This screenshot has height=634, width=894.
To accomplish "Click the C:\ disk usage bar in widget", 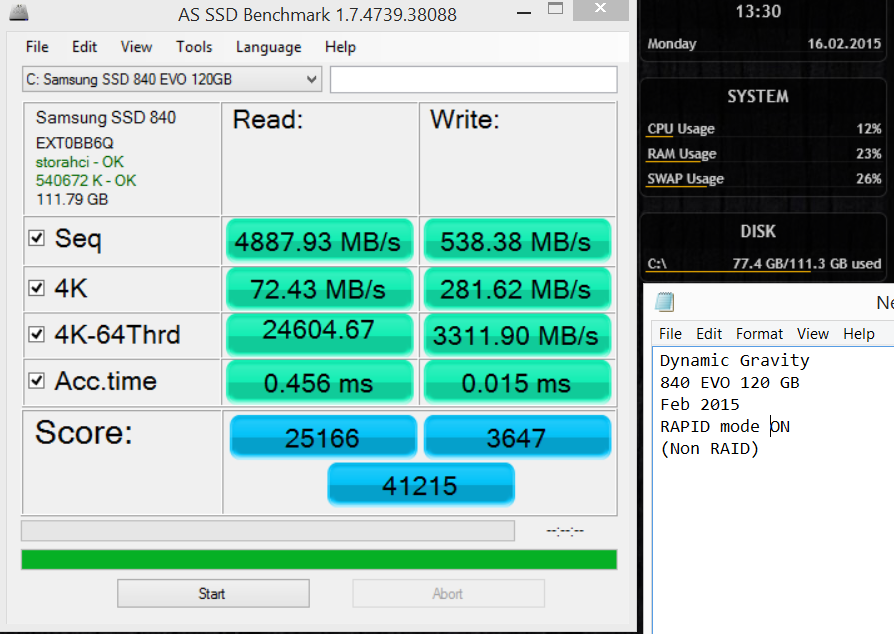I will [x=764, y=272].
